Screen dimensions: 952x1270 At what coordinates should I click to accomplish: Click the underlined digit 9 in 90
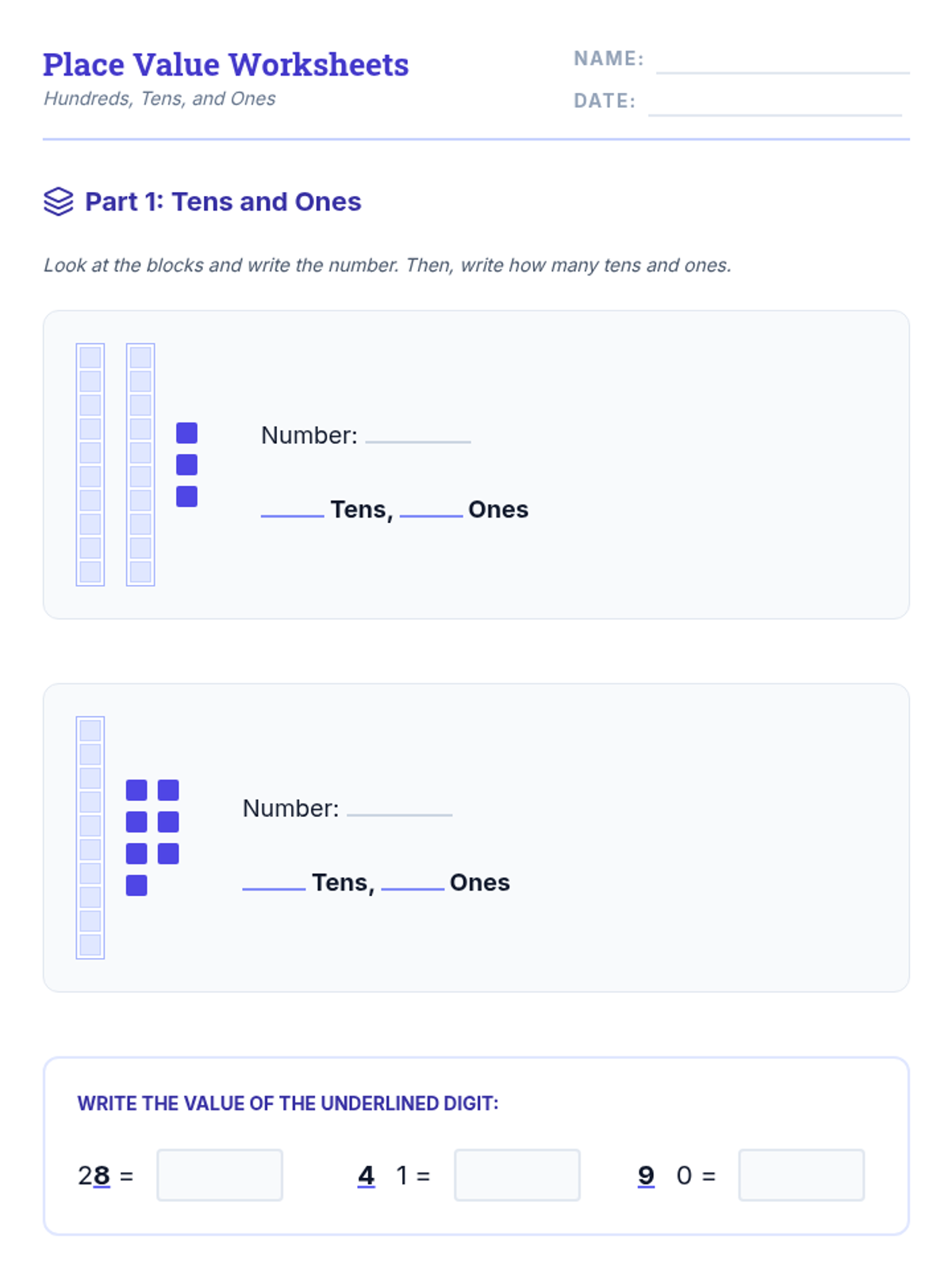click(x=646, y=1175)
